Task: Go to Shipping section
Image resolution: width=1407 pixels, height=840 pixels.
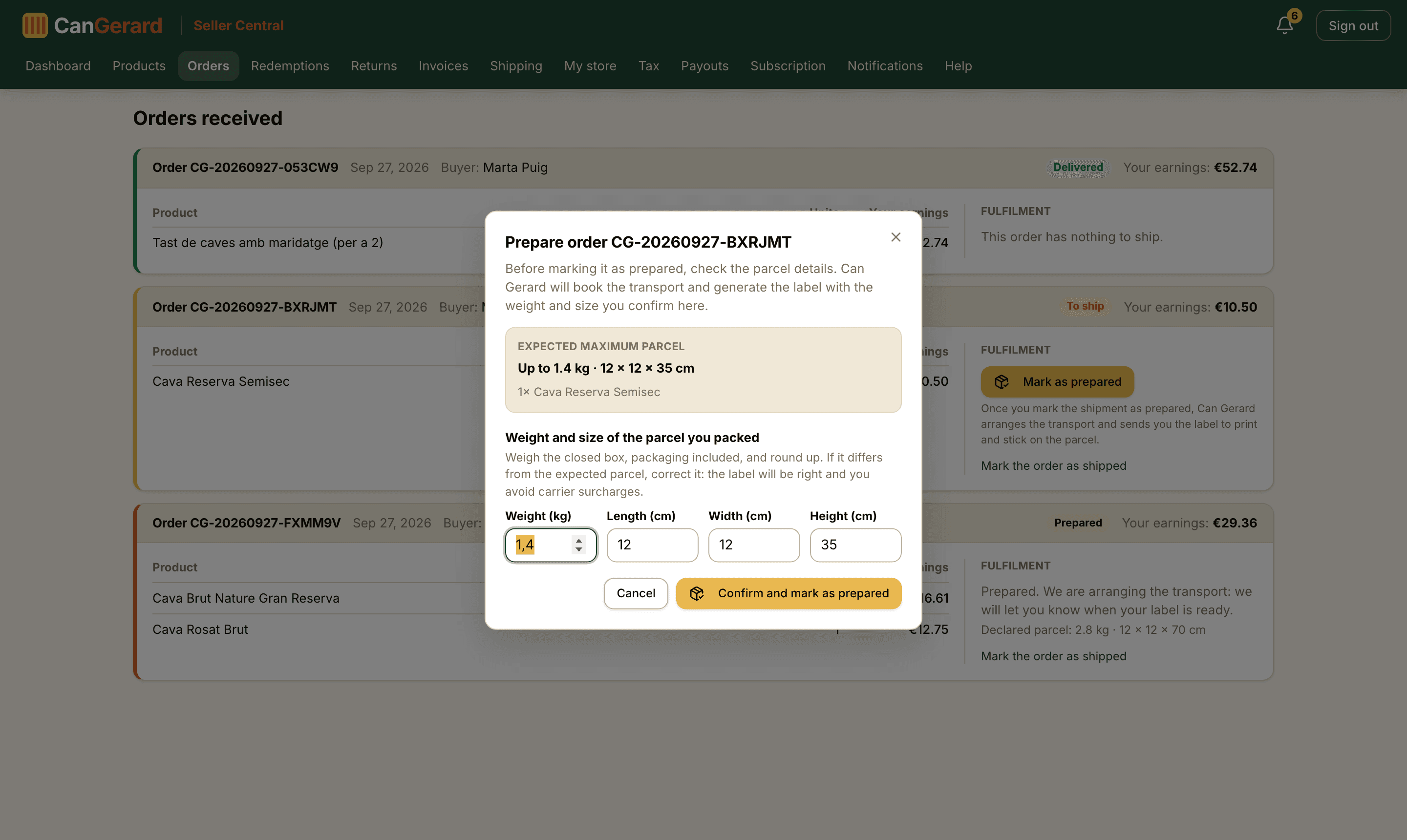Action: pyautogui.click(x=516, y=66)
